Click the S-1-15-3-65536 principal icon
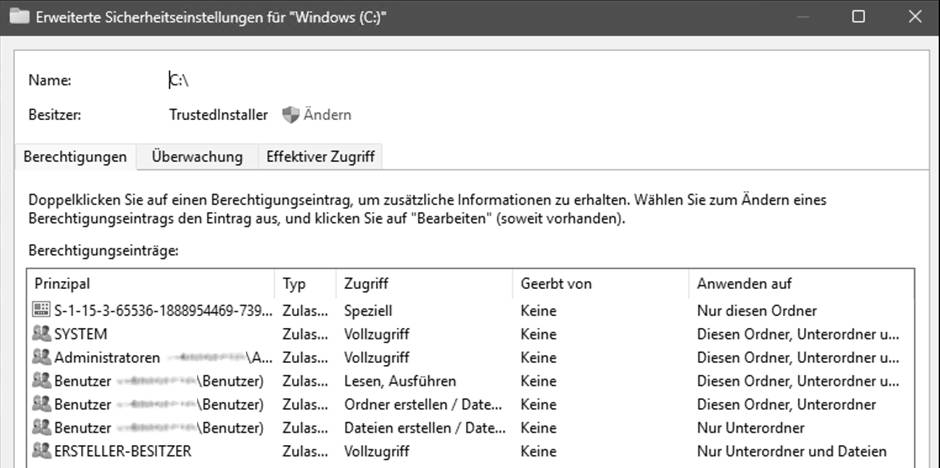 pyautogui.click(x=41, y=310)
